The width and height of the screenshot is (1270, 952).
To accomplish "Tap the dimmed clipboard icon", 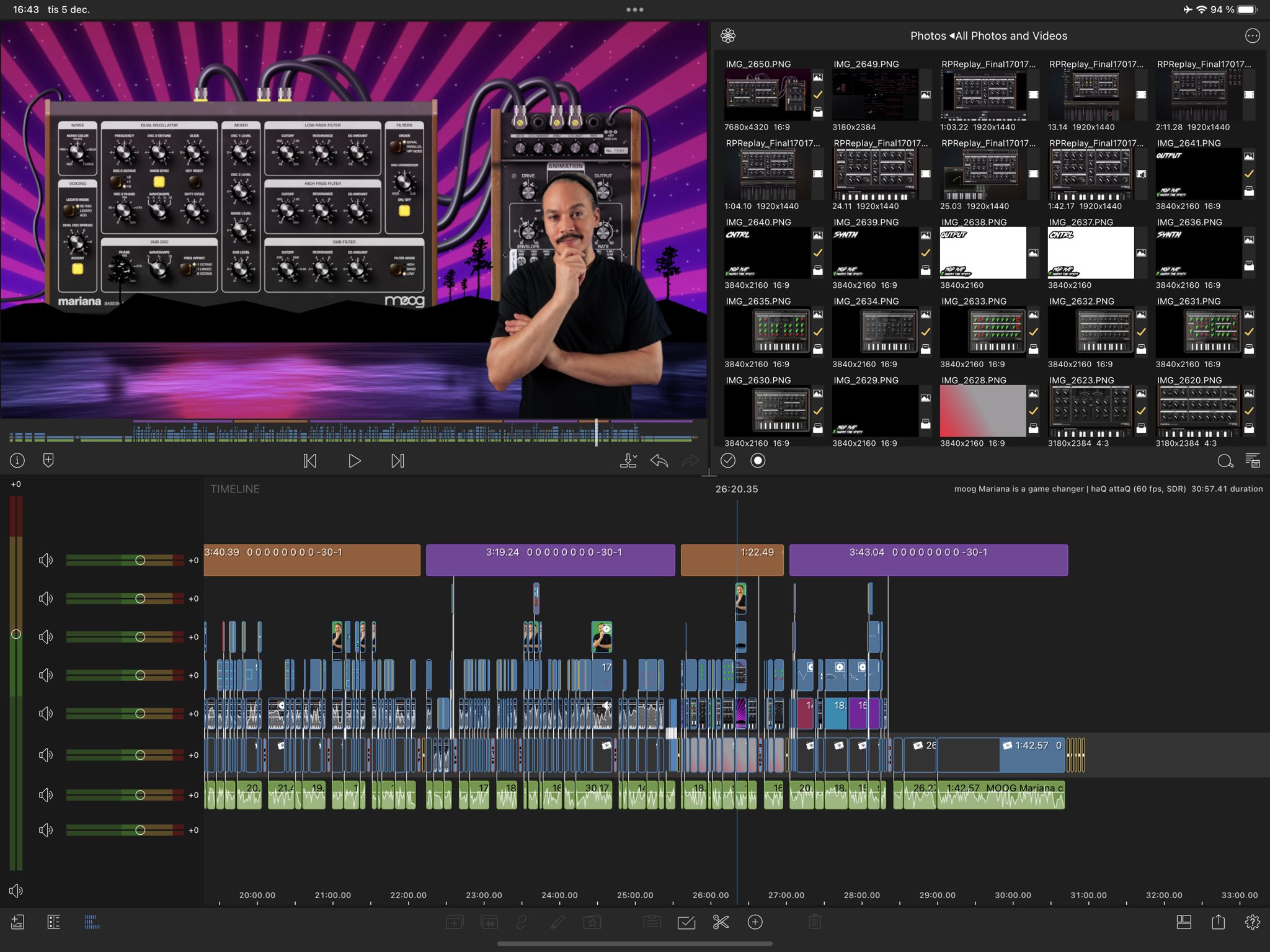I will coord(652,922).
